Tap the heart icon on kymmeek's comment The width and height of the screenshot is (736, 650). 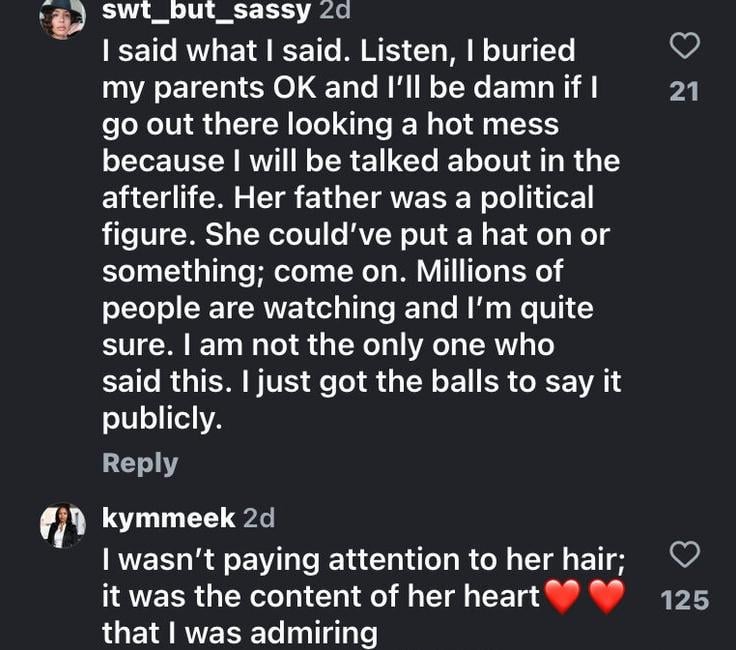pos(684,555)
